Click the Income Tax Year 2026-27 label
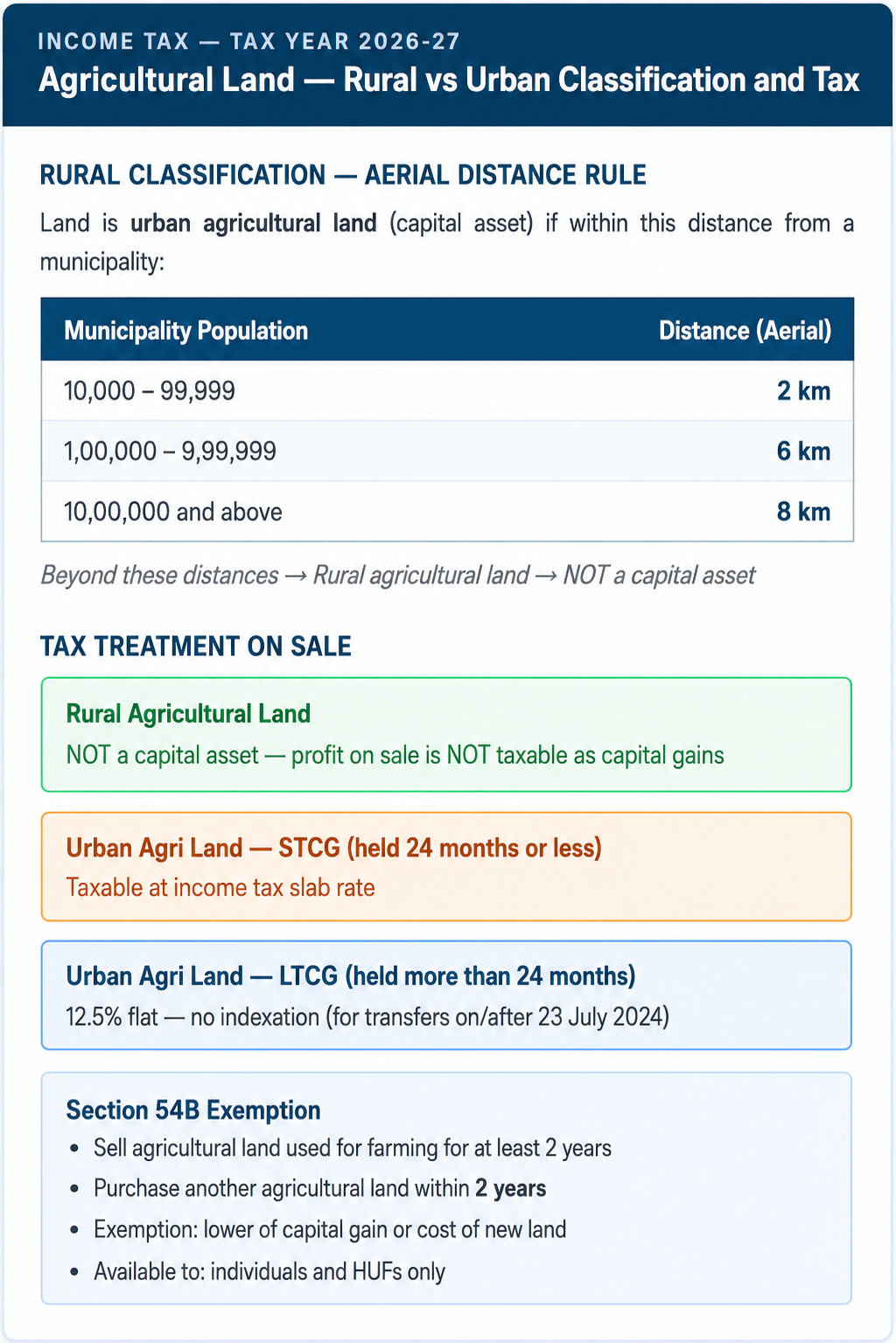 click(249, 41)
